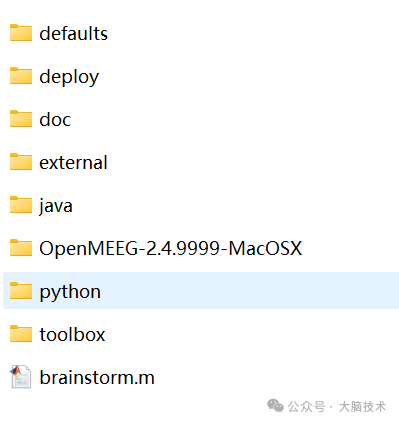Click the 'deploy' folder name
The height and width of the screenshot is (423, 399).
pyautogui.click(x=69, y=77)
